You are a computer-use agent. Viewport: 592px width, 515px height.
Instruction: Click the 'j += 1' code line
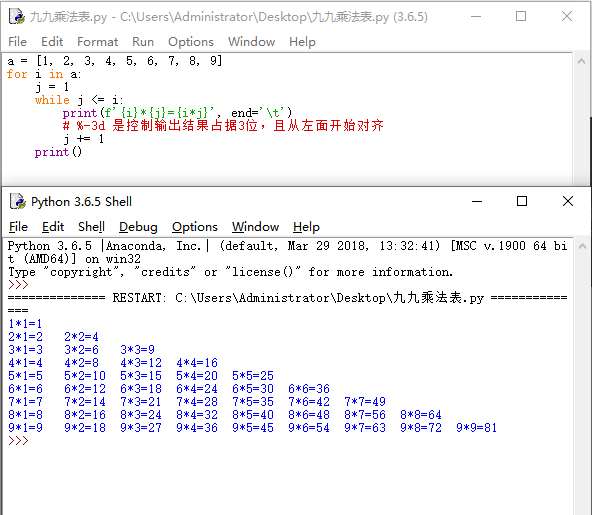83,139
